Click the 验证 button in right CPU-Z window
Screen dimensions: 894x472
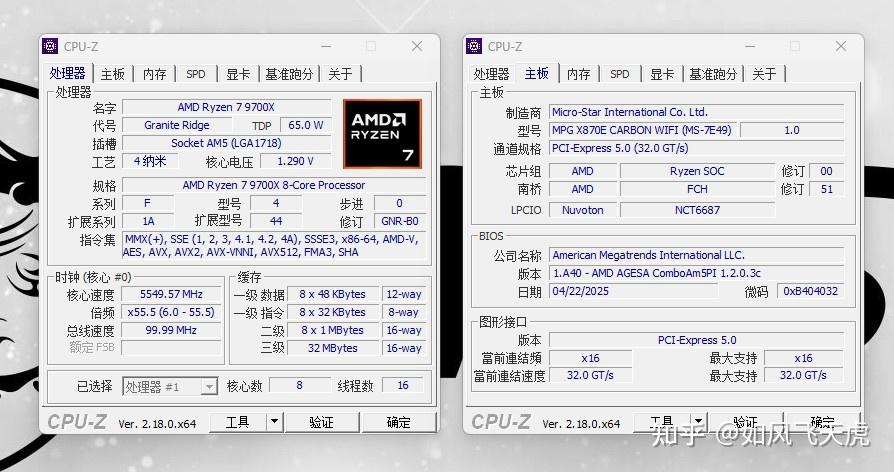tap(746, 422)
